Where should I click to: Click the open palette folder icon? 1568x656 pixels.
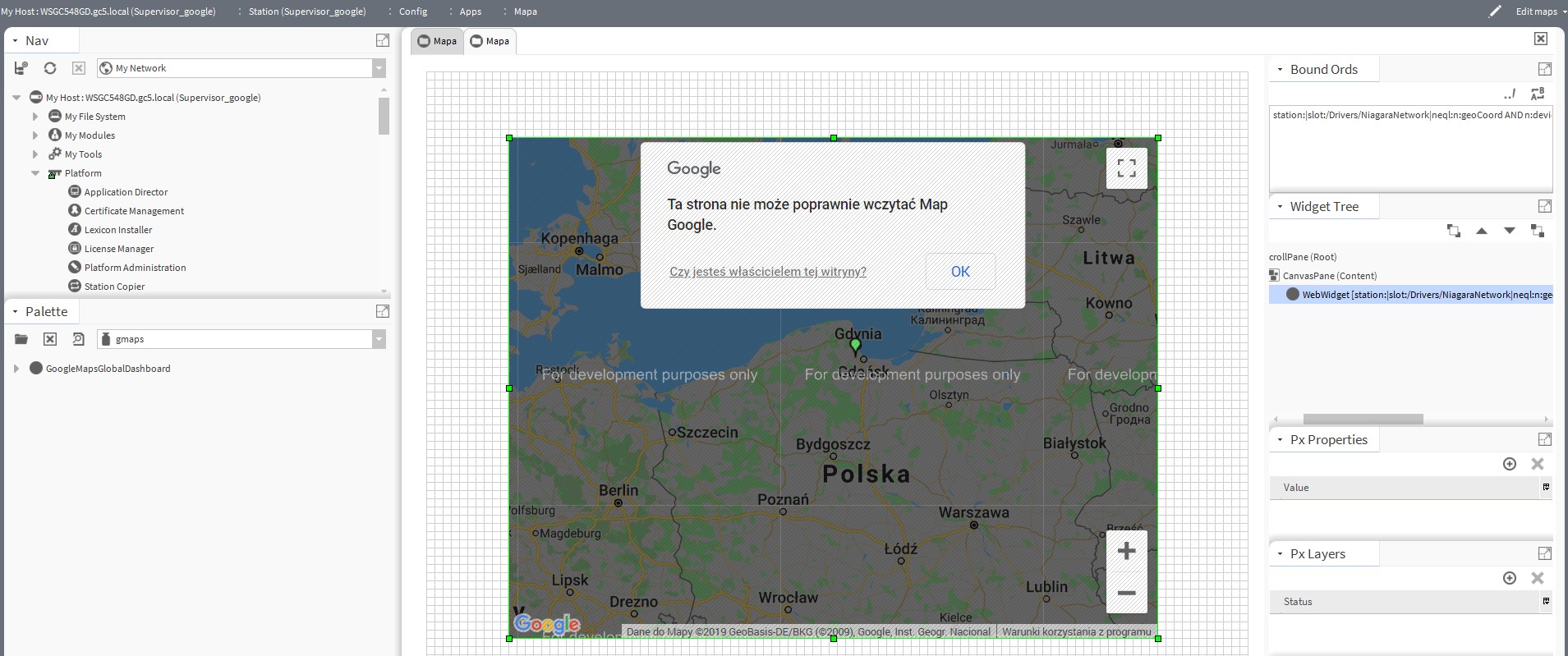pyautogui.click(x=21, y=339)
